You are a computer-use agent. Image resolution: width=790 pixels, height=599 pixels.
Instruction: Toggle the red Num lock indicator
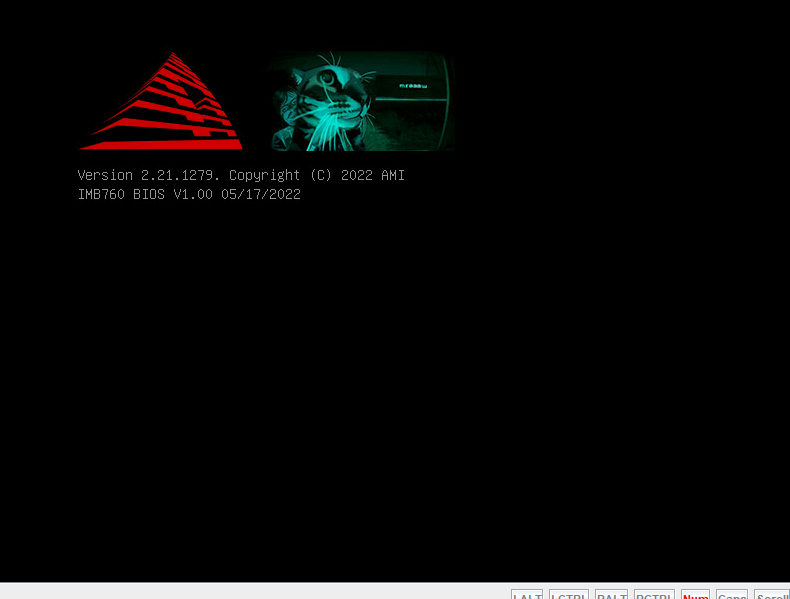(x=695, y=594)
